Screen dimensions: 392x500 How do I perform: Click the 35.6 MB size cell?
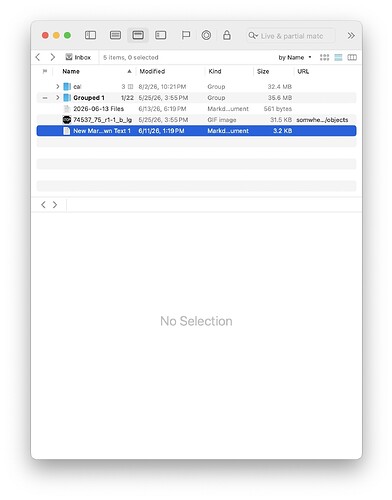coord(279,98)
